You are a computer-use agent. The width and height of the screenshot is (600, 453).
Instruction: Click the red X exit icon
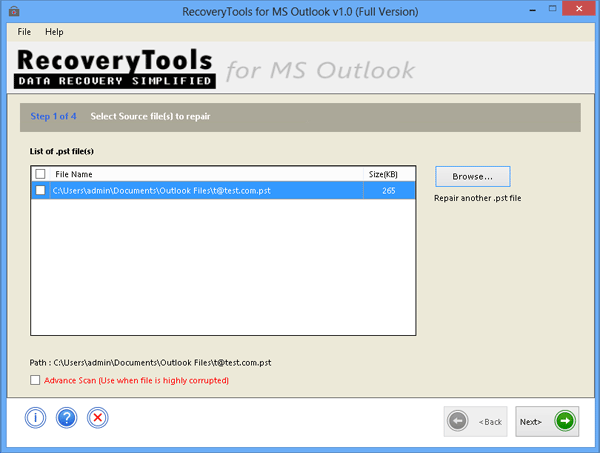pos(98,417)
